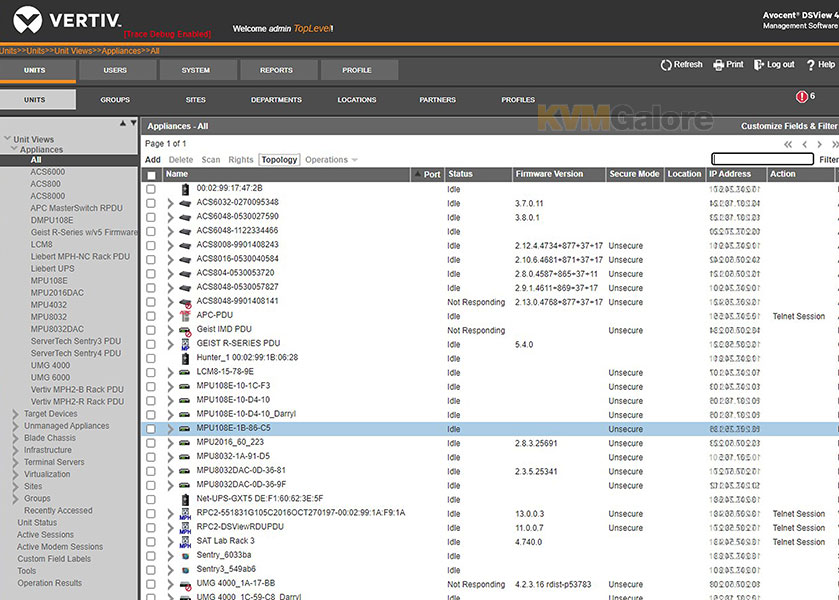Toggle the select-all checkbox in the table header
Viewport: 839px width, 600px height.
[x=151, y=175]
